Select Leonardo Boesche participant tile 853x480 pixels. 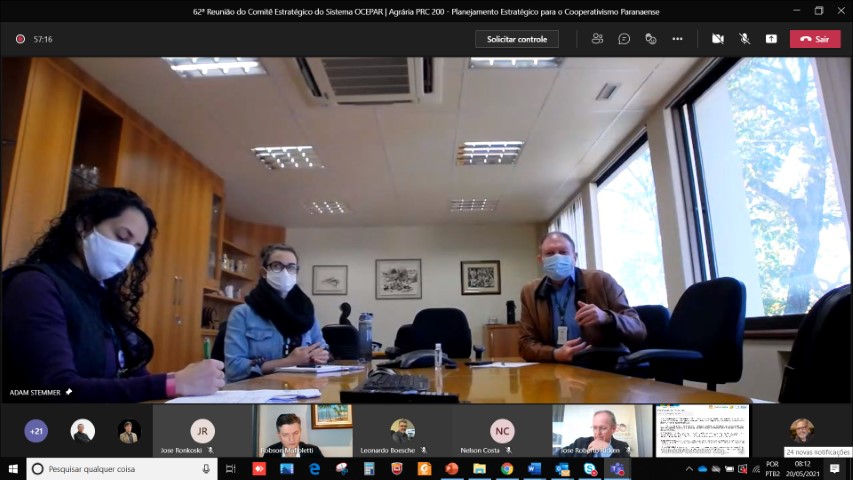tap(402, 431)
